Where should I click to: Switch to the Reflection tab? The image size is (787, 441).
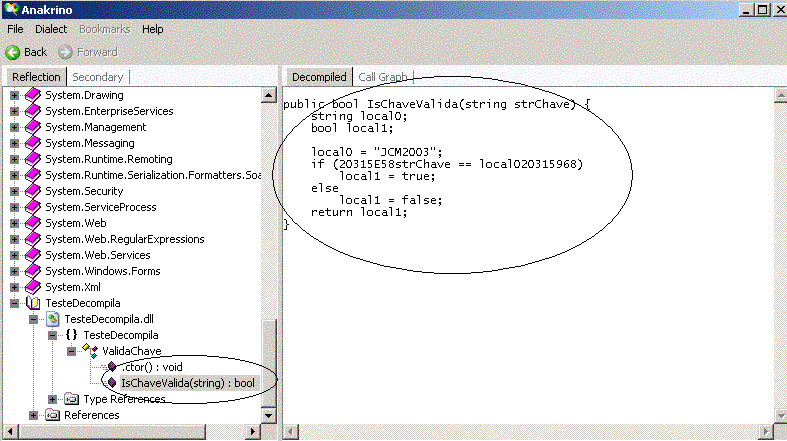(x=36, y=77)
